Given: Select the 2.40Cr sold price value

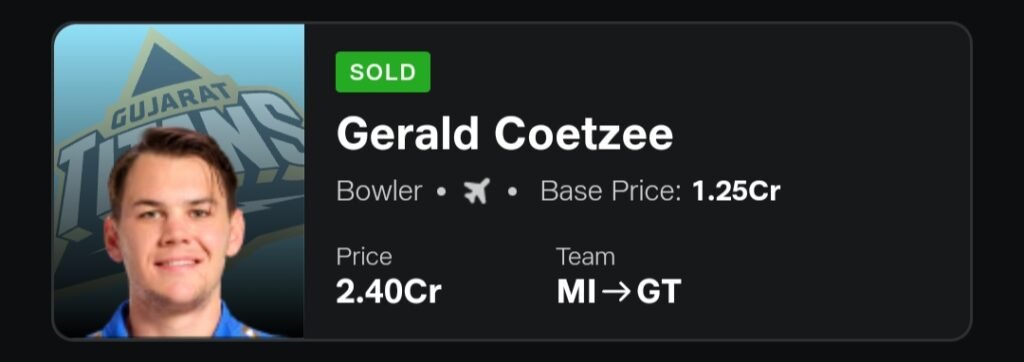Looking at the screenshot, I should [x=389, y=292].
